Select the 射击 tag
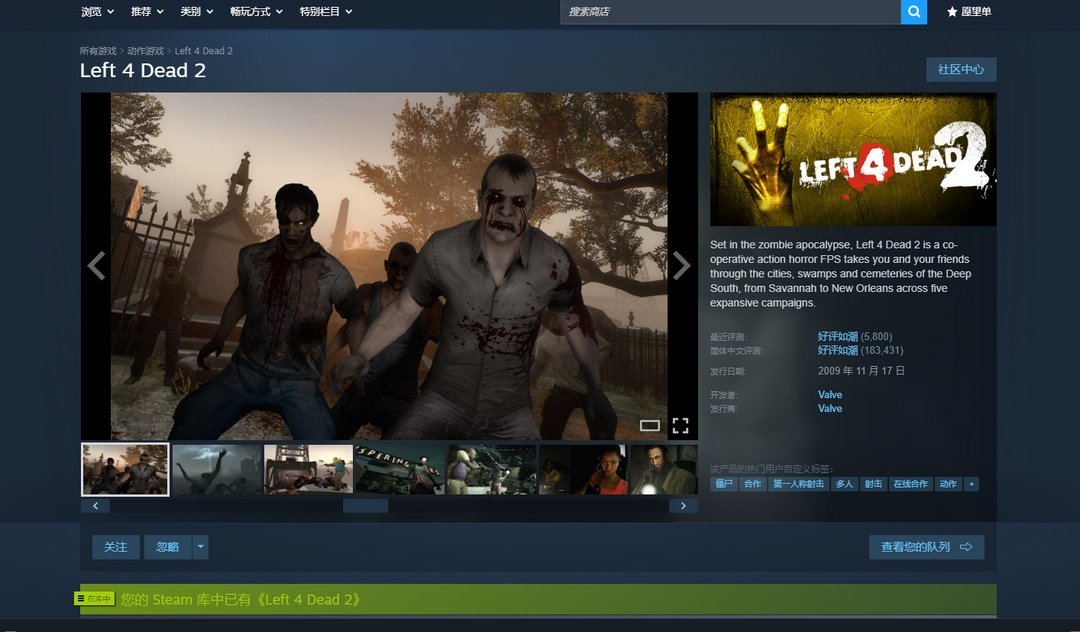 tap(873, 484)
